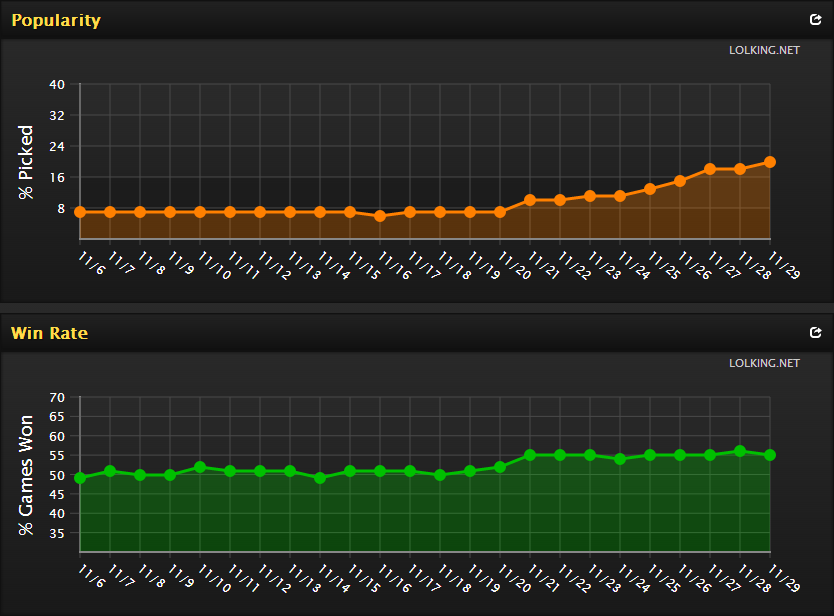Click the 11/6 data point on Popularity chart
The height and width of the screenshot is (616, 834).
pyautogui.click(x=80, y=212)
